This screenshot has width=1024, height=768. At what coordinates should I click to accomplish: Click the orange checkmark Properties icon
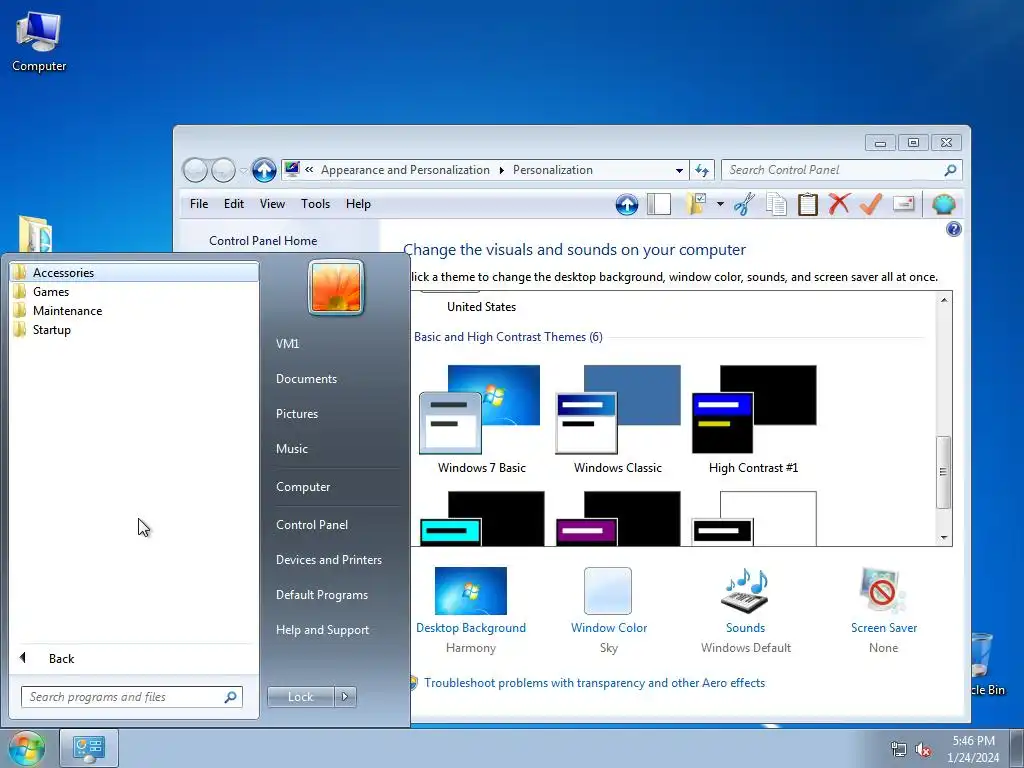871,204
